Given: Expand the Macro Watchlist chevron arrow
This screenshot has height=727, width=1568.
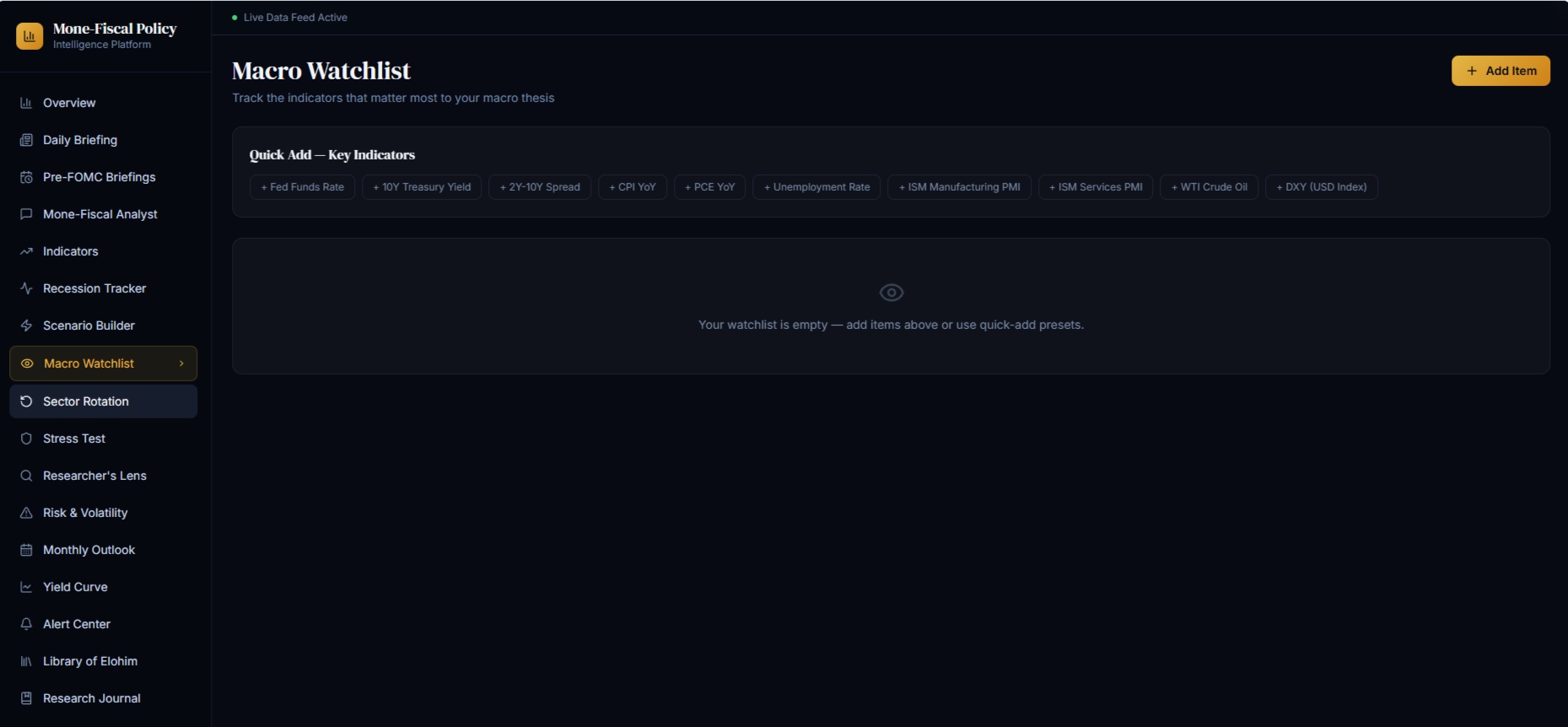Looking at the screenshot, I should (x=181, y=363).
